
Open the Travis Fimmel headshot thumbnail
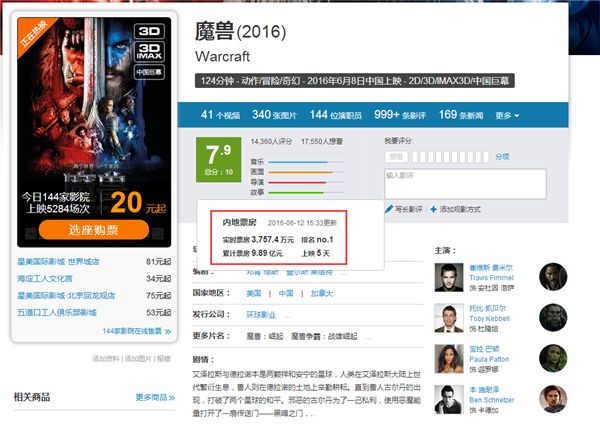[x=449, y=277]
